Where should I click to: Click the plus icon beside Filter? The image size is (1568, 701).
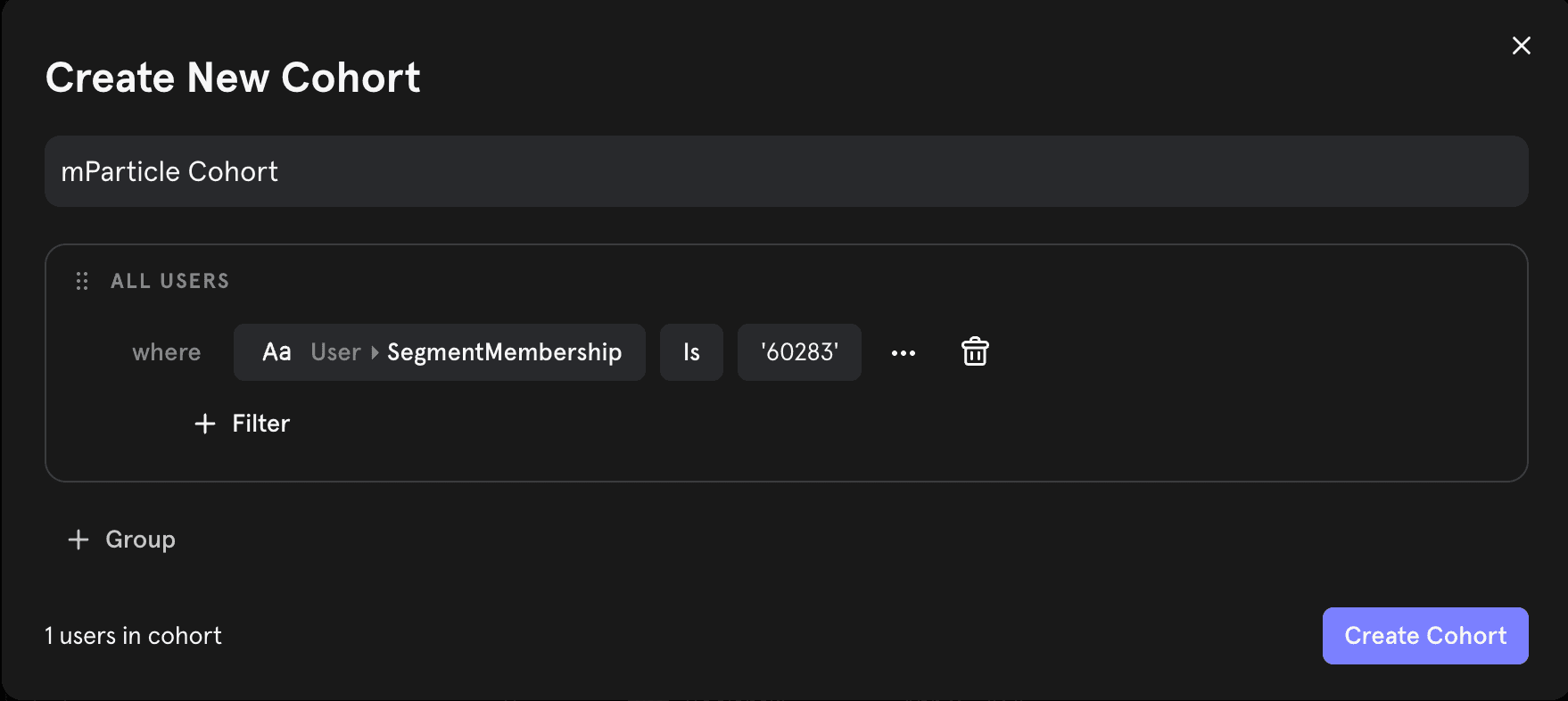204,423
